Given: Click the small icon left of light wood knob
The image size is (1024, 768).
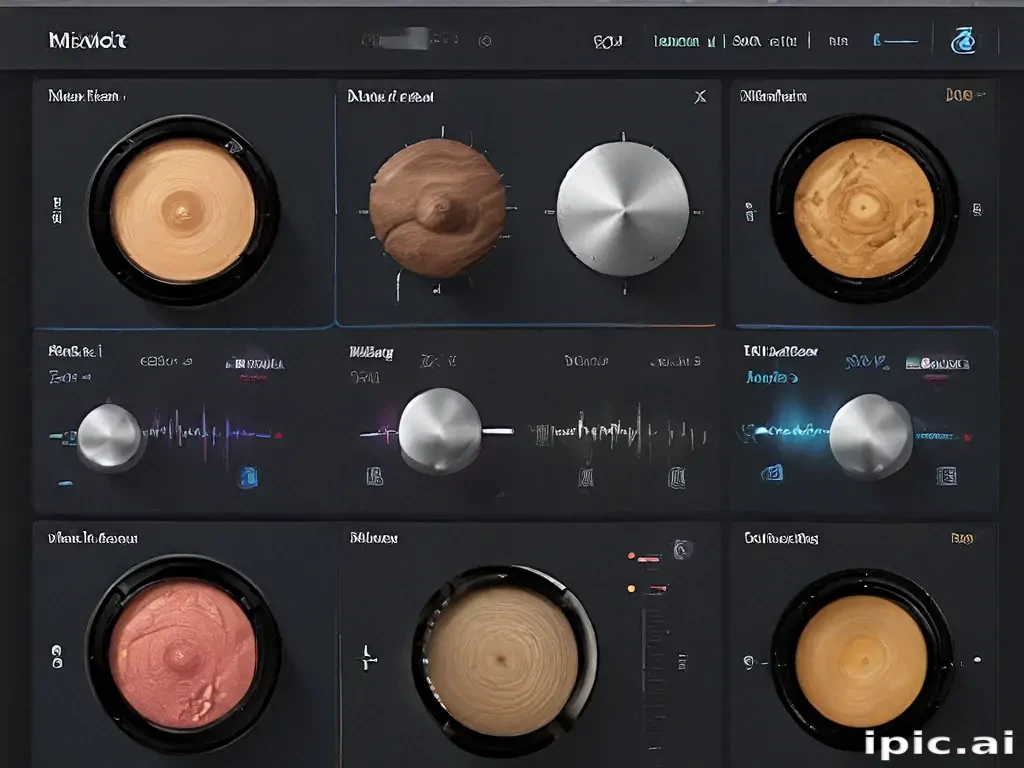Looking at the screenshot, I should pyautogui.click(x=57, y=210).
